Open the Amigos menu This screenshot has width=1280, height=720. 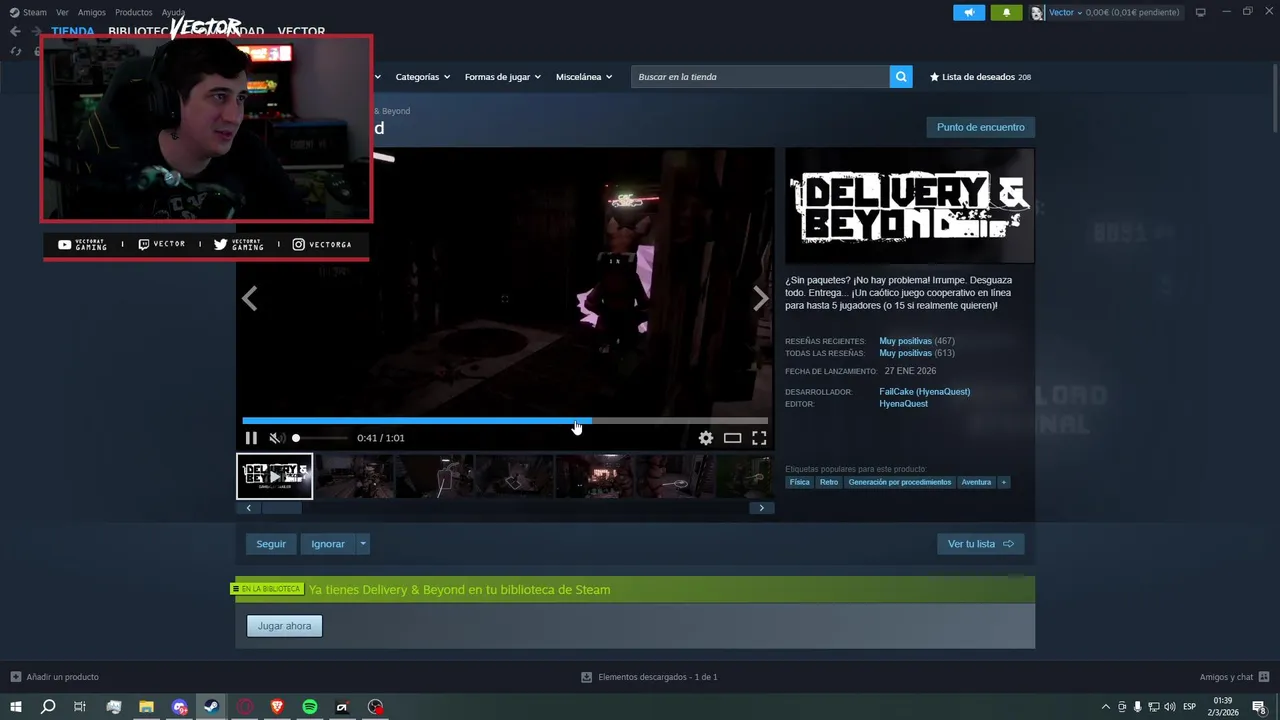tap(92, 12)
